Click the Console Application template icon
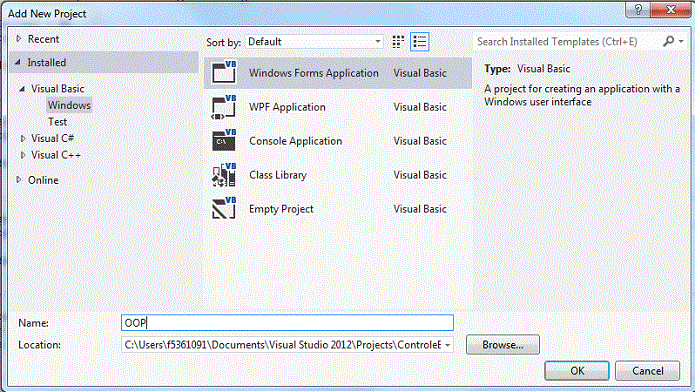This screenshot has height=392, width=695. click(224, 141)
